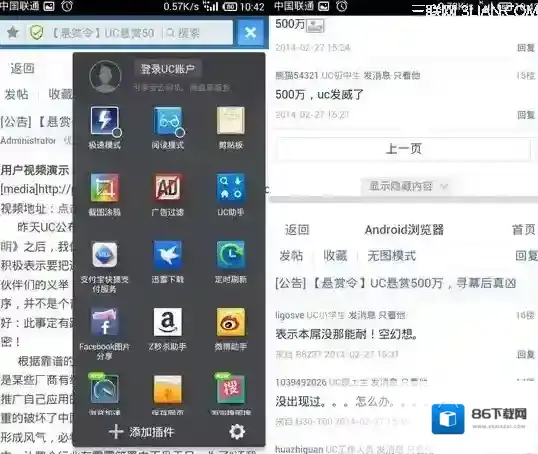Image resolution: width=538 pixels, height=454 pixels.
Task: Click 回复 beside the 2014-02-27 15:24 timestamp
Action: [526, 48]
